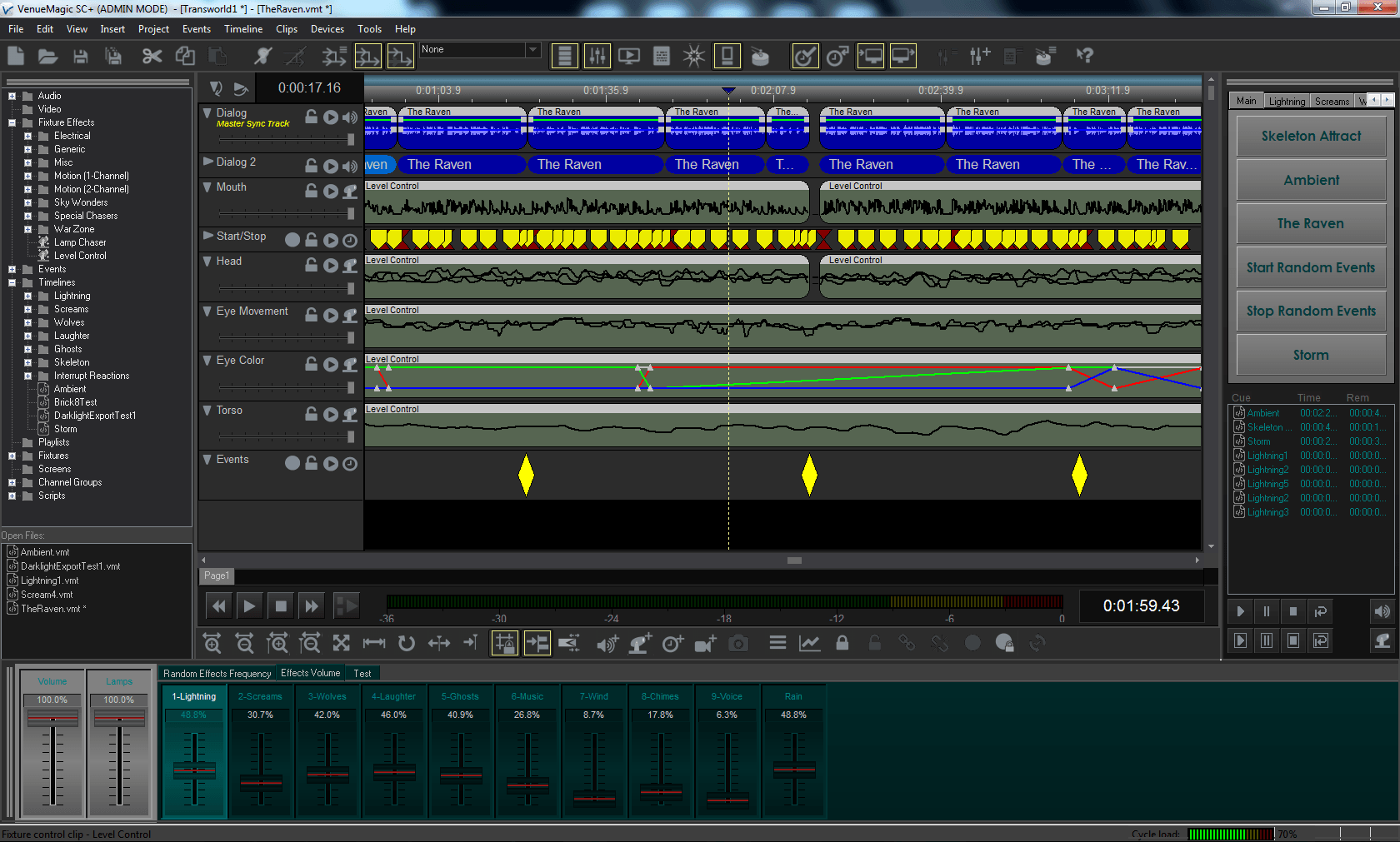Expand the Lightning timelines node
This screenshot has height=842, width=1400.
(x=27, y=296)
